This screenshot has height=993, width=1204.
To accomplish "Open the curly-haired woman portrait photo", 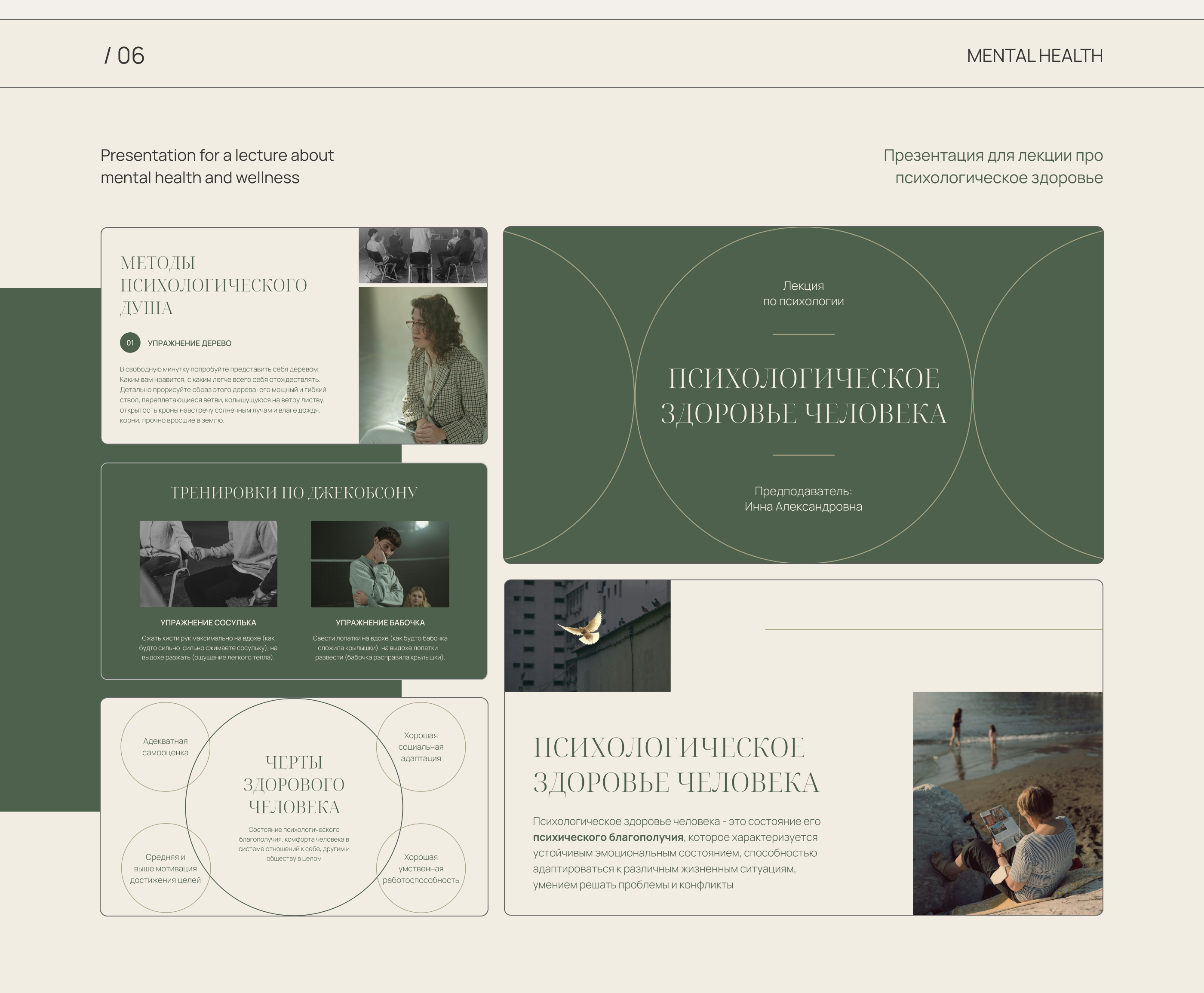I will tap(422, 365).
